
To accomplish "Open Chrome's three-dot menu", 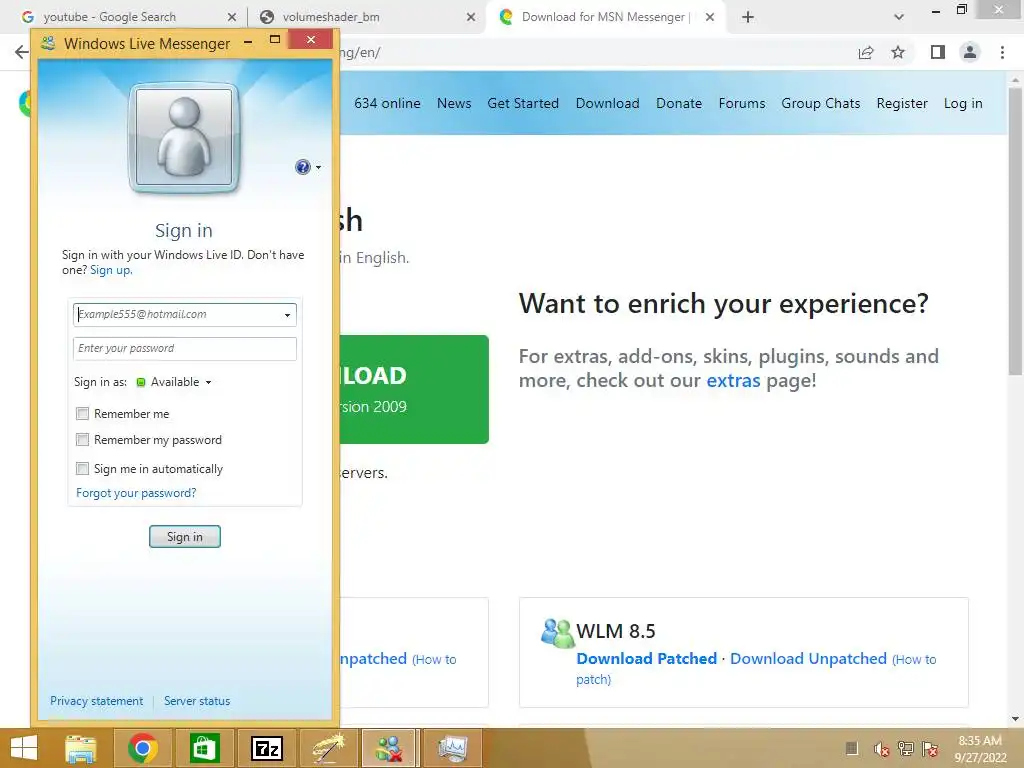I will click(x=1002, y=52).
